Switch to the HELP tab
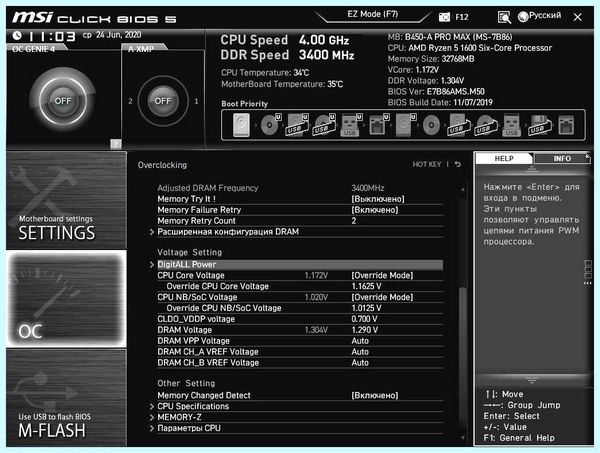The image size is (600, 453). coord(504,158)
